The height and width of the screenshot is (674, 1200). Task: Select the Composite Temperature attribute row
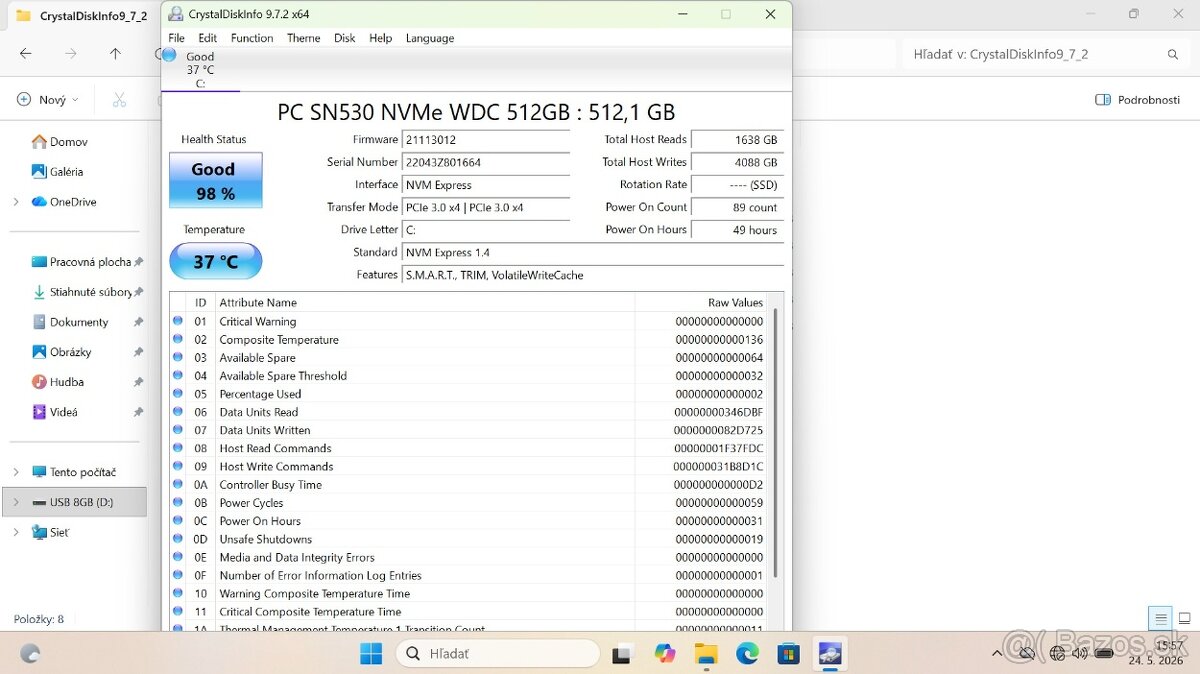tap(470, 340)
